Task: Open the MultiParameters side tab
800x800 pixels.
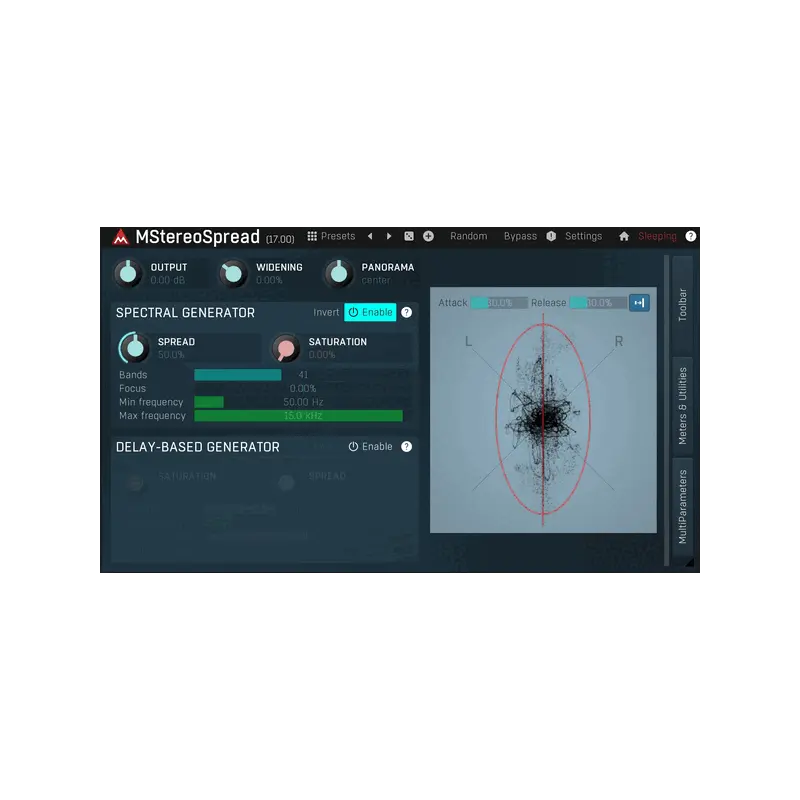Action: tap(683, 507)
